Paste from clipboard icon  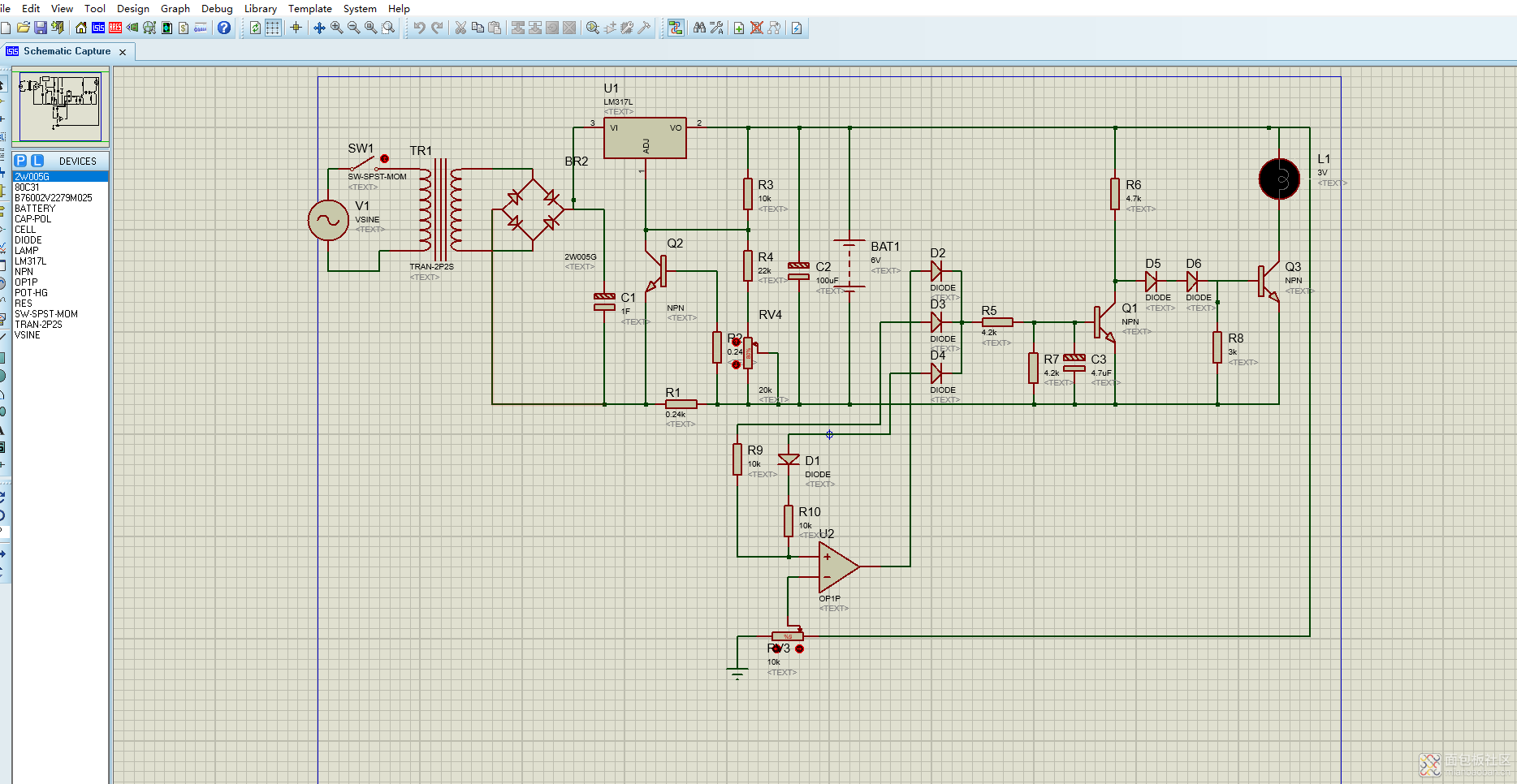click(x=495, y=28)
